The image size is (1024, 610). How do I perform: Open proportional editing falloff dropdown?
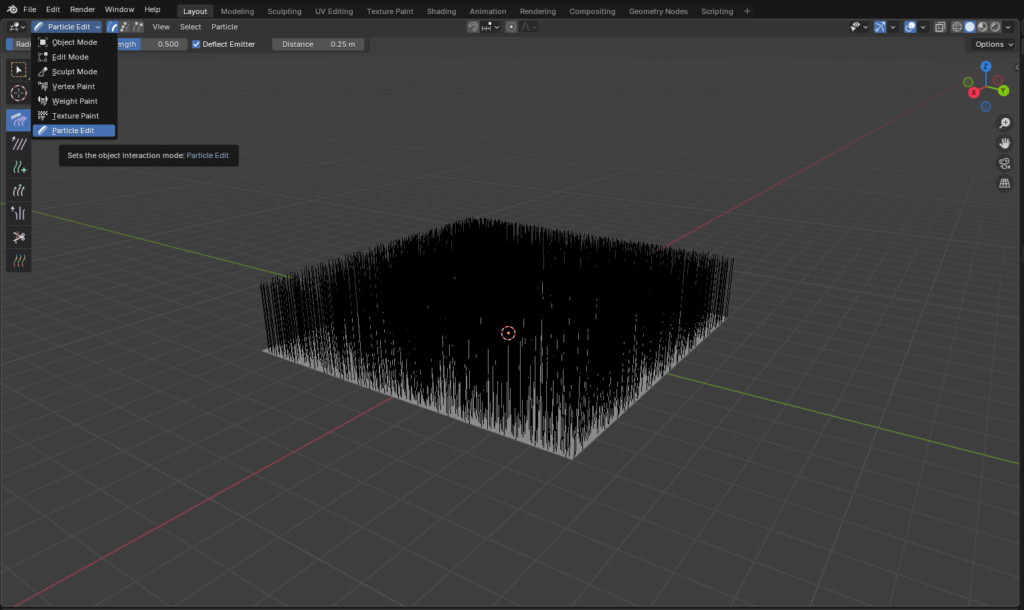(x=528, y=27)
